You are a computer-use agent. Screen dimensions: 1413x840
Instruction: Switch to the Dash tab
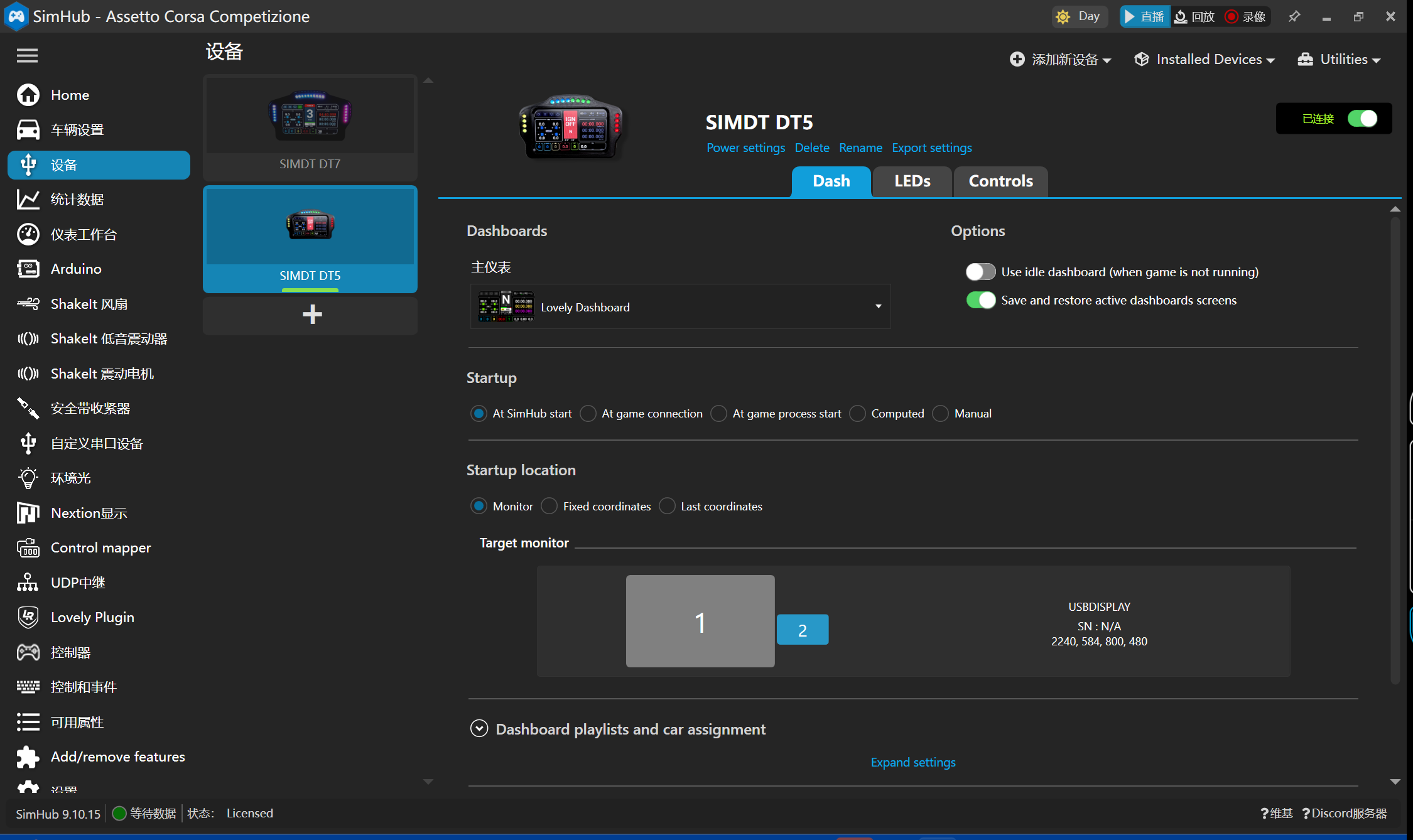pyautogui.click(x=831, y=181)
